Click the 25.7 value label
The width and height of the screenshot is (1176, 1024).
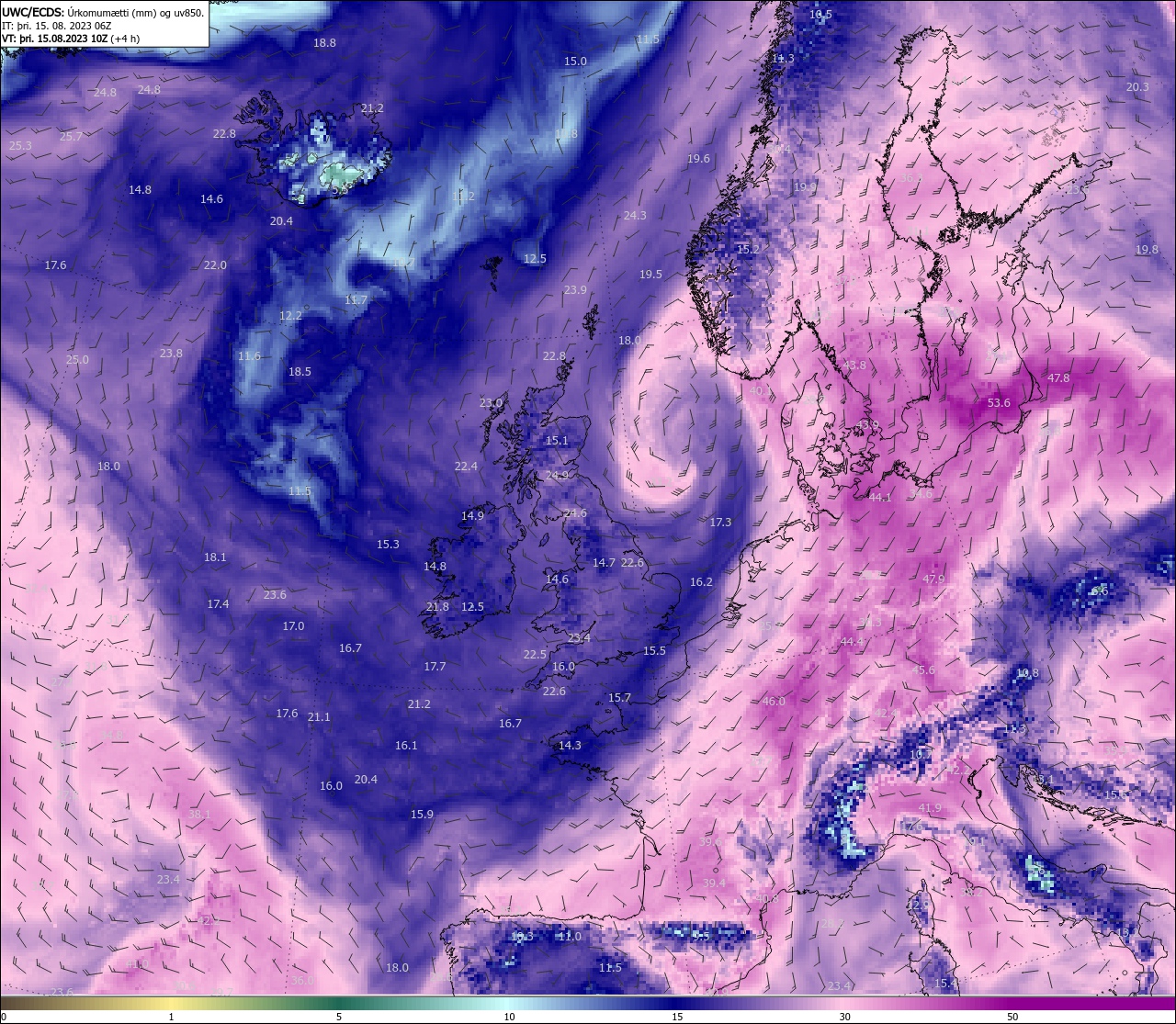click(x=71, y=137)
